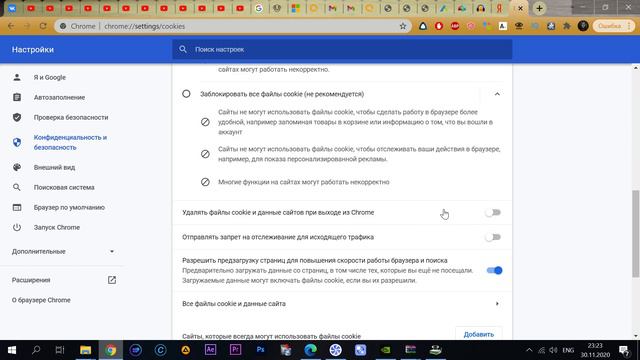
Task: Open the network icon in the system tray
Action: [541, 350]
